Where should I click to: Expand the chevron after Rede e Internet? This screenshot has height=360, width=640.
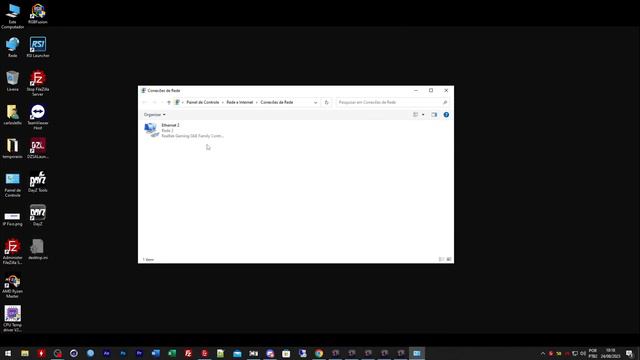pyautogui.click(x=257, y=102)
